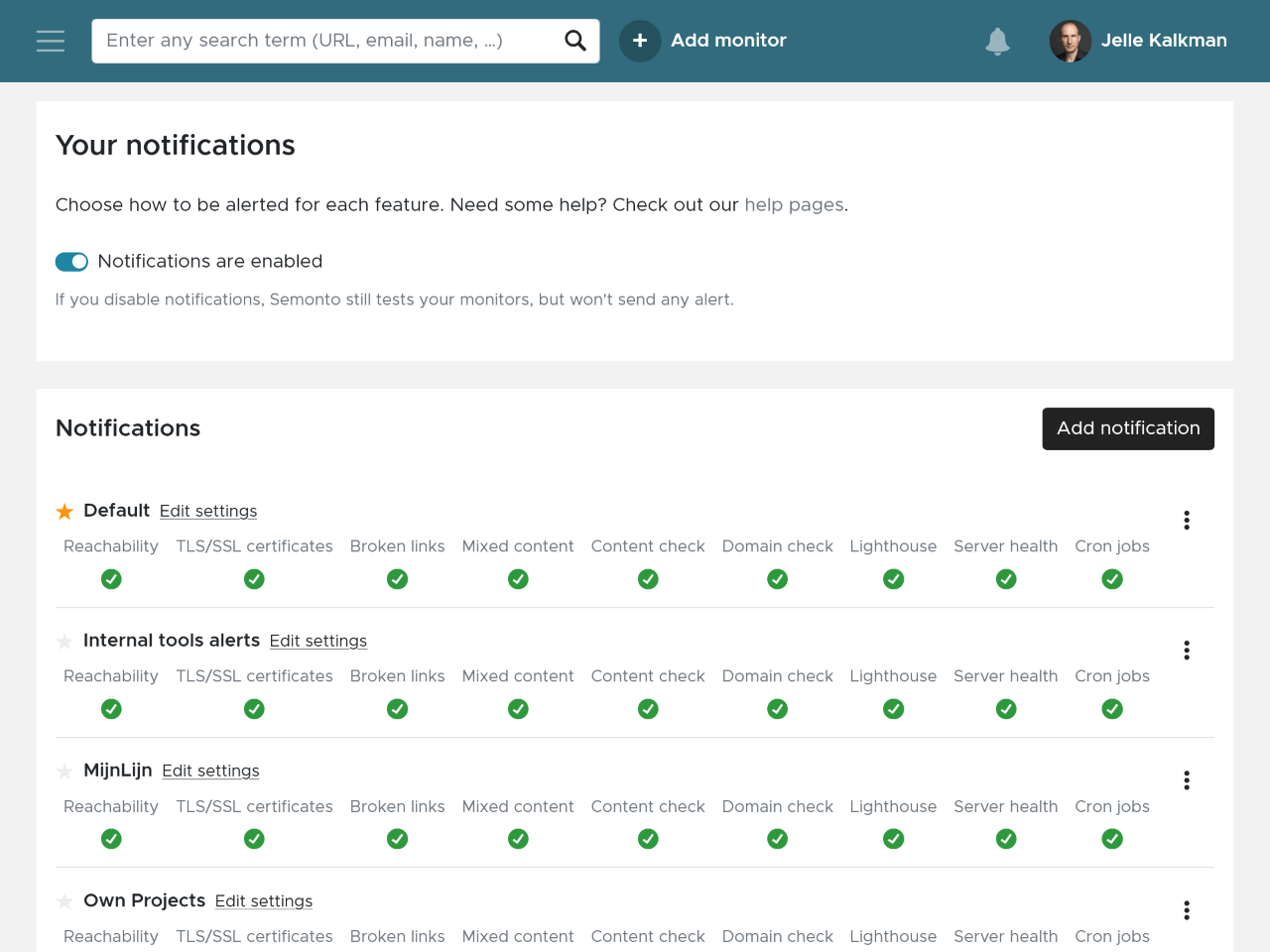
Task: Click the star next to Own Projects
Action: tap(64, 901)
